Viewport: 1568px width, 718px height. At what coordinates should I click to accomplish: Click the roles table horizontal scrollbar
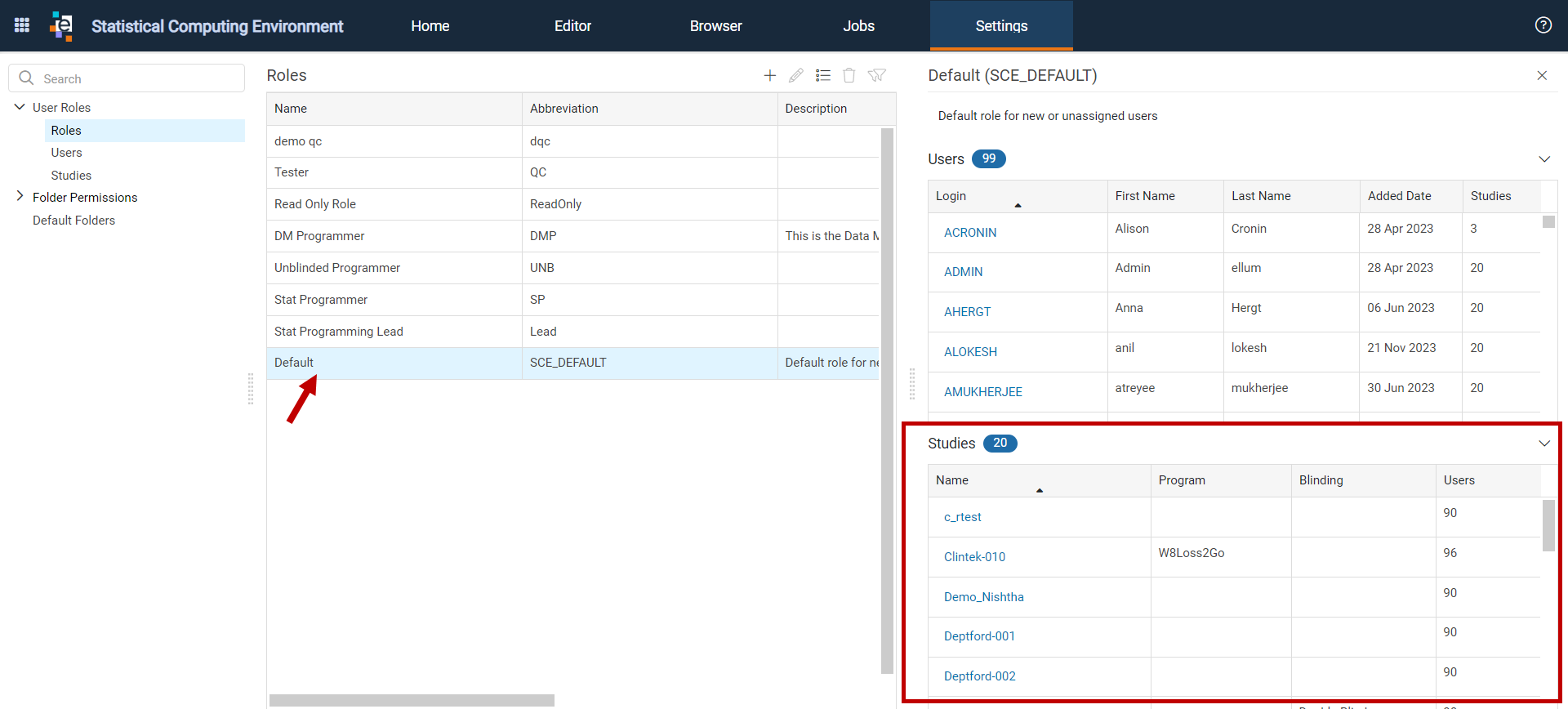(x=412, y=700)
